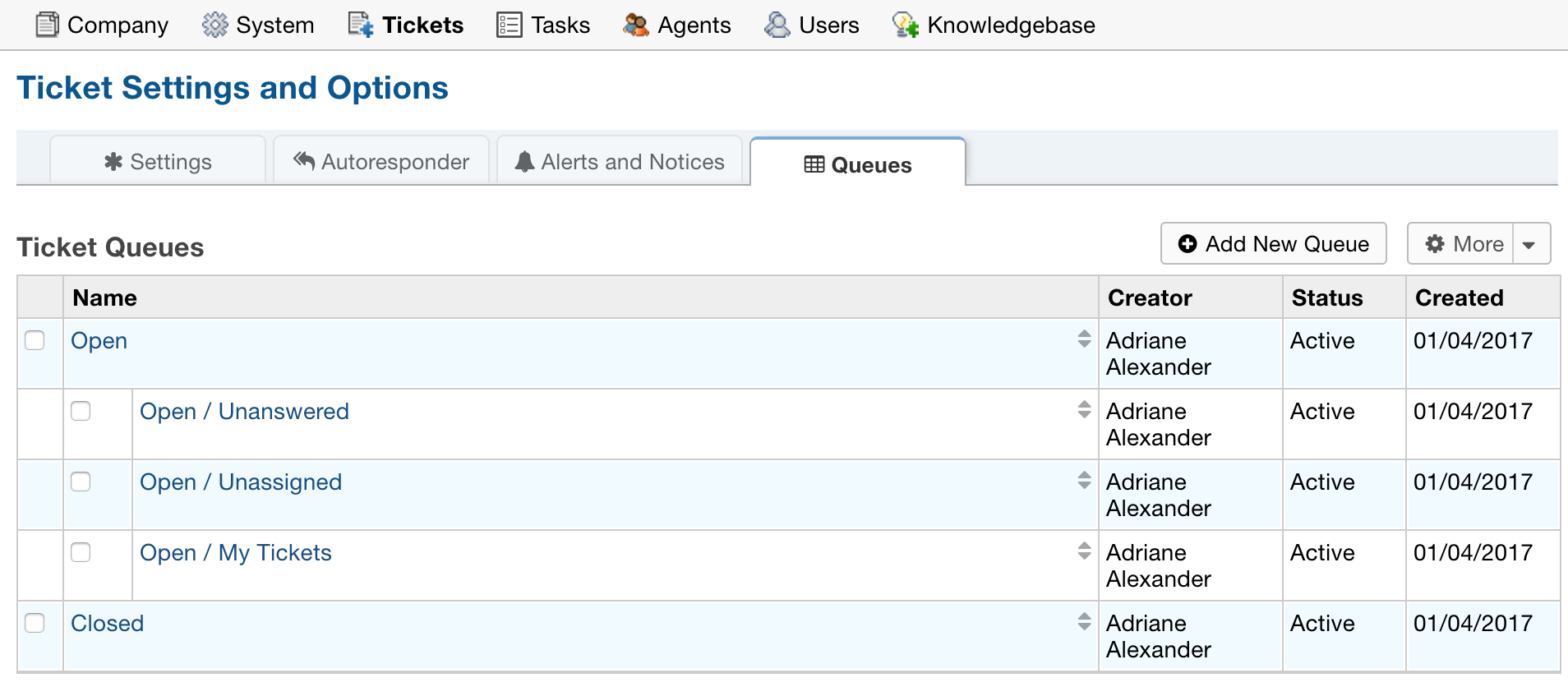Expand the More dropdown arrow
The width and height of the screenshot is (1568, 687).
point(1529,244)
